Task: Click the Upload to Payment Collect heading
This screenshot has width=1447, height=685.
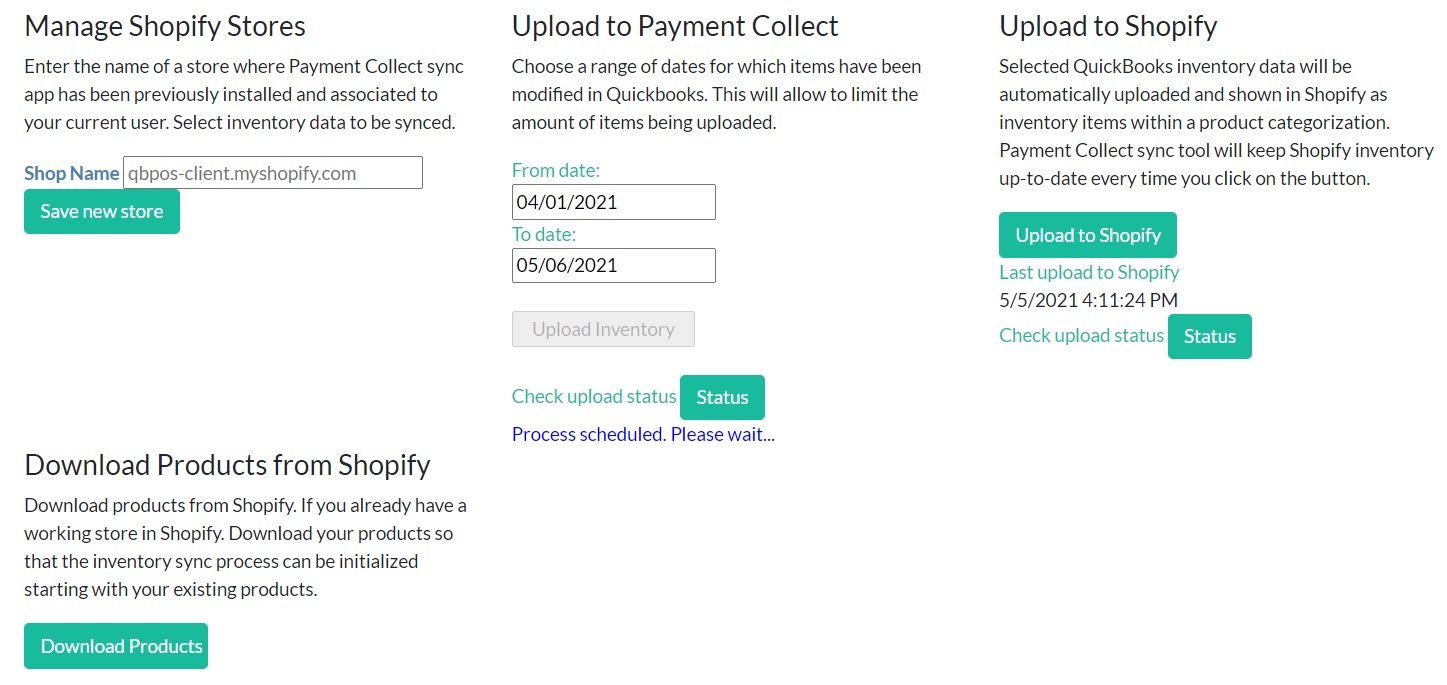Action: point(675,25)
